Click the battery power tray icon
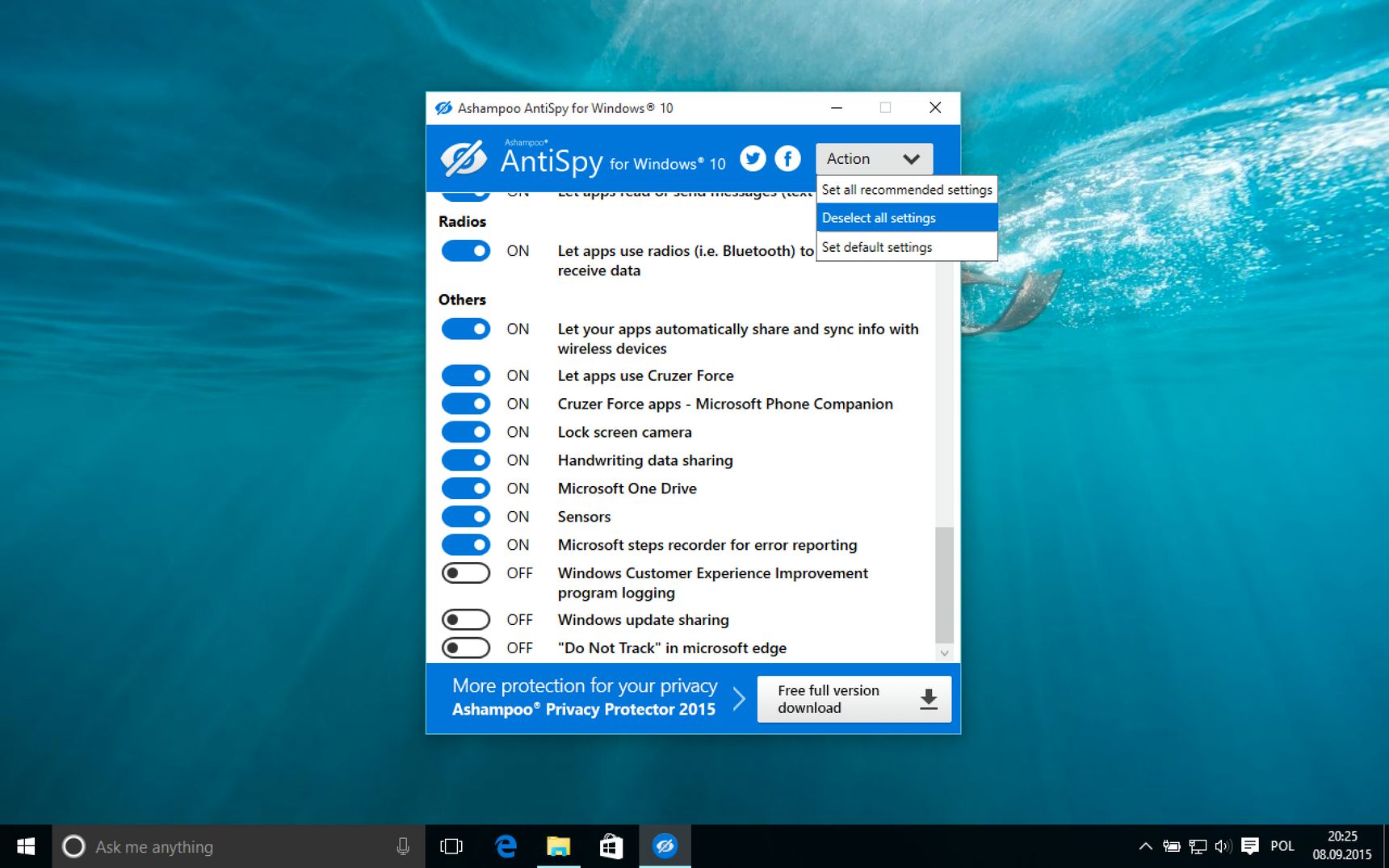 point(1171,846)
